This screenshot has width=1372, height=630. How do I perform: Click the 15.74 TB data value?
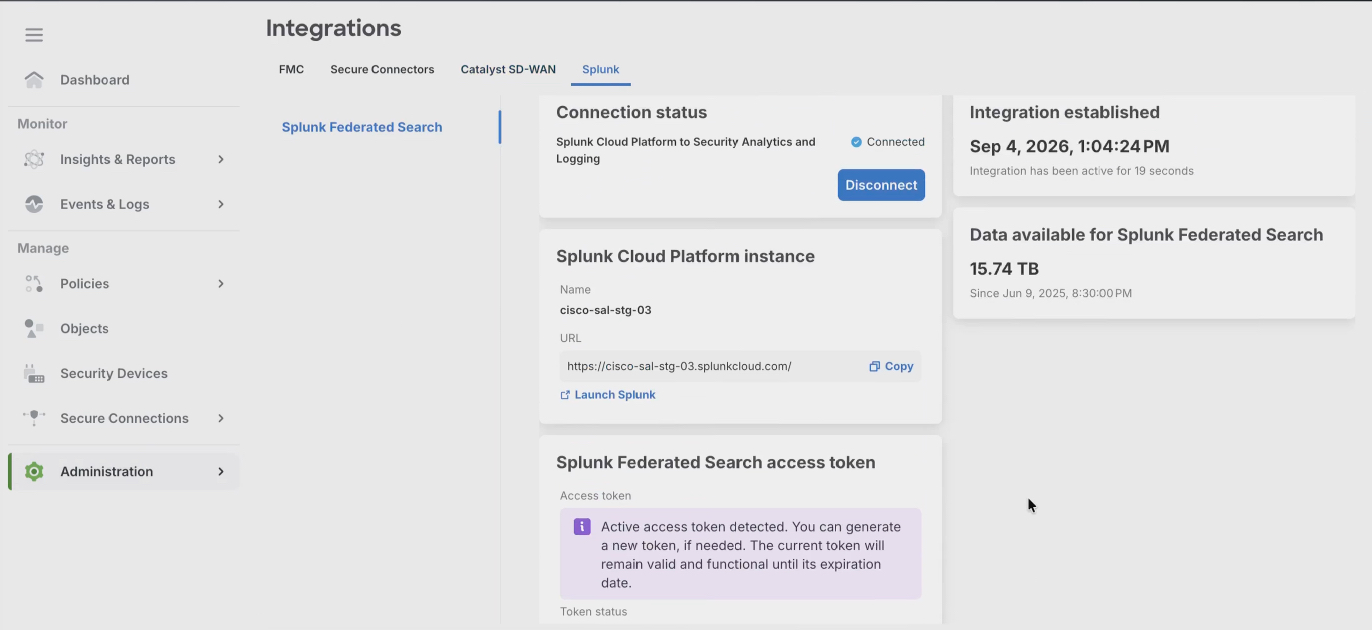point(1004,269)
